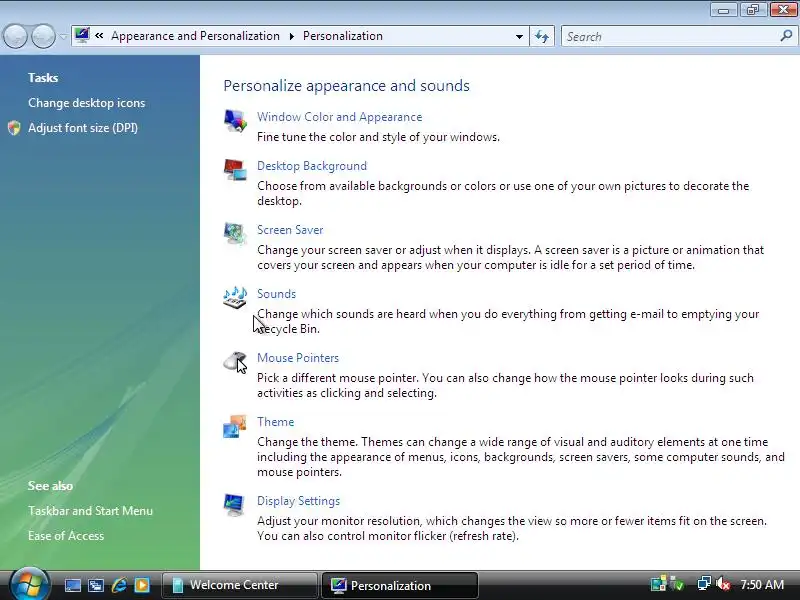Open Window Color and Appearance link

pos(339,117)
